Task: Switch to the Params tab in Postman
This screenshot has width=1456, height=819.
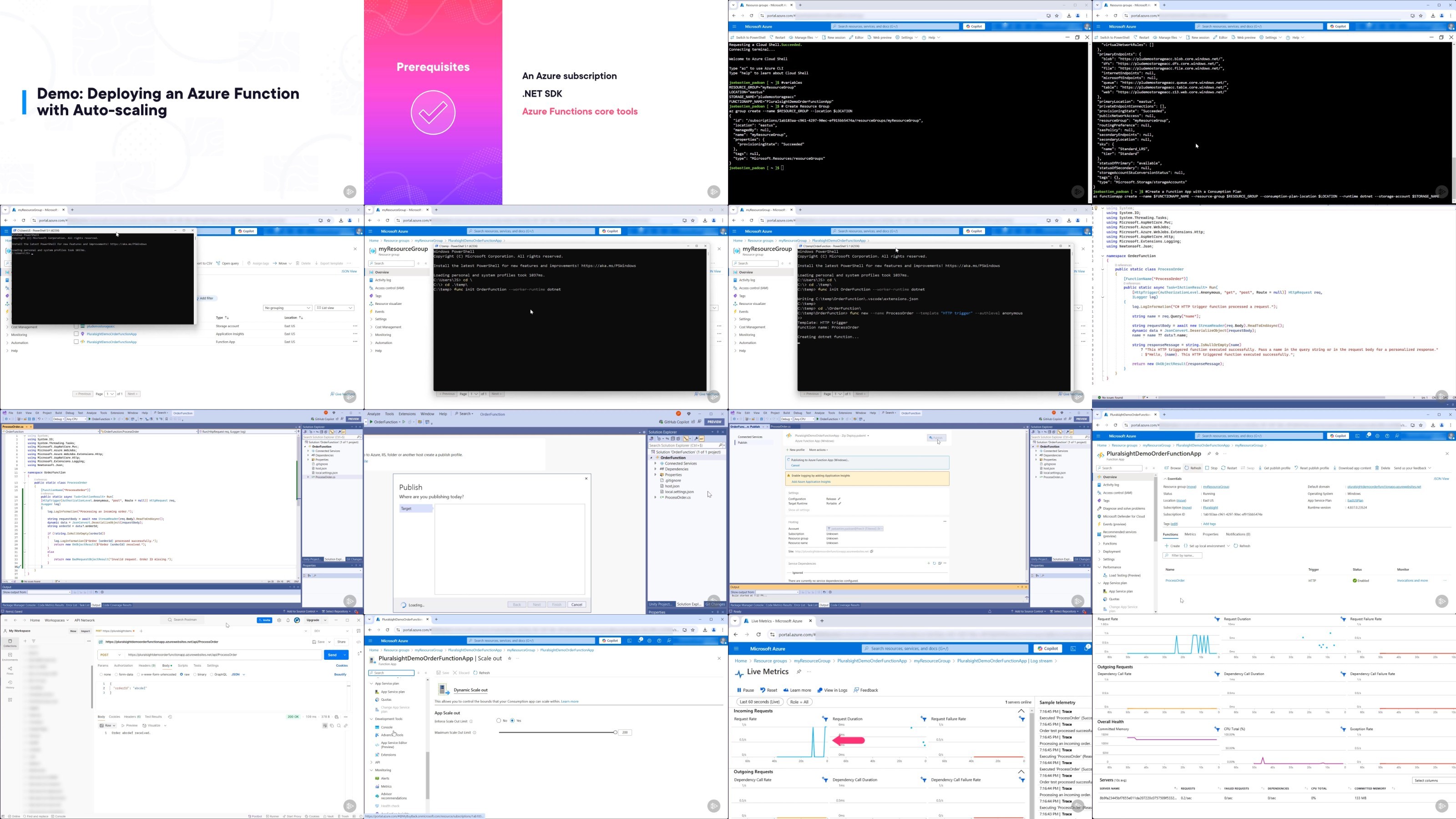Action: [x=103, y=666]
